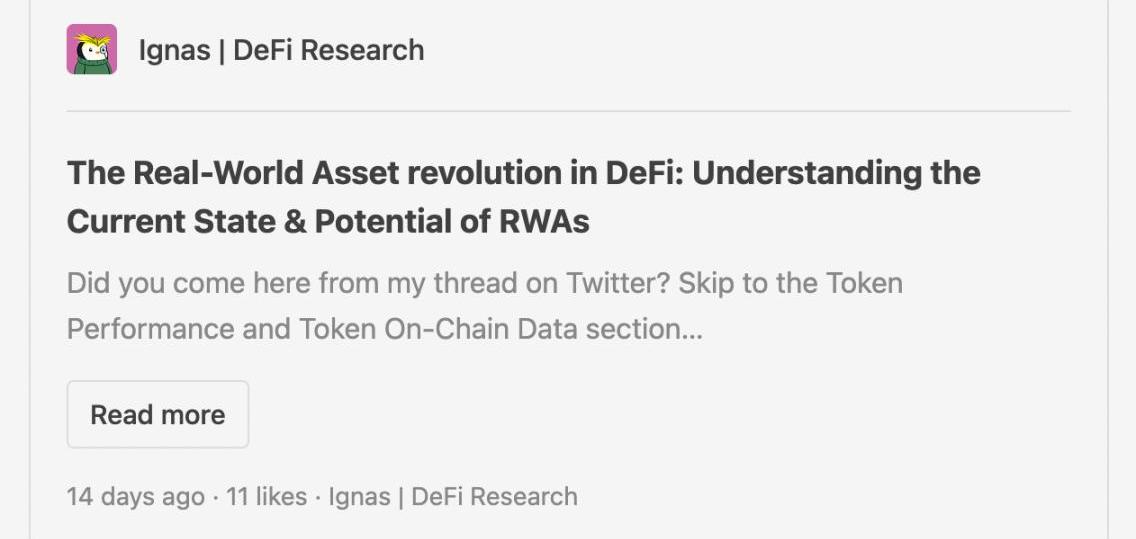Click the word 'Twitter' in the excerpt
1136x539 pixels.
(616, 283)
